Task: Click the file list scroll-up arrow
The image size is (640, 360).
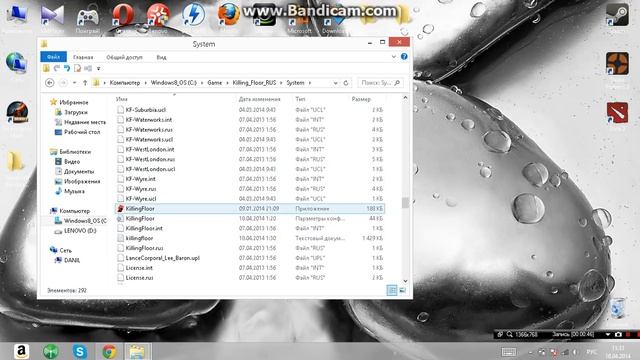Action: (x=405, y=98)
